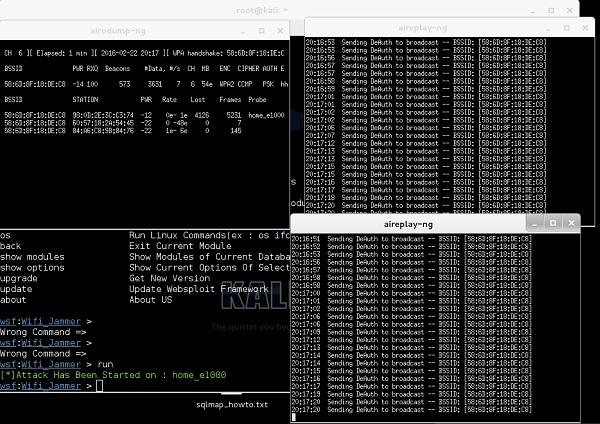Close the airodump-ng window
This screenshot has height=424, width=600.
click(280, 31)
